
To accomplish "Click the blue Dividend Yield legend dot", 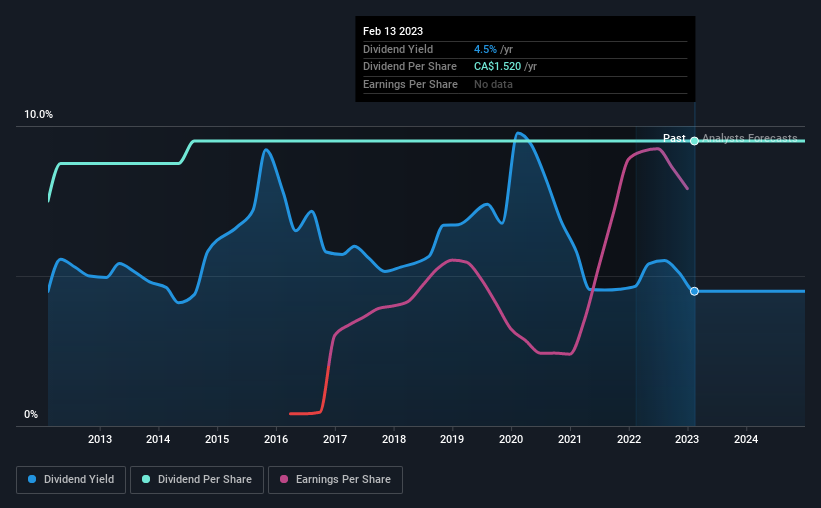I will coord(32,479).
